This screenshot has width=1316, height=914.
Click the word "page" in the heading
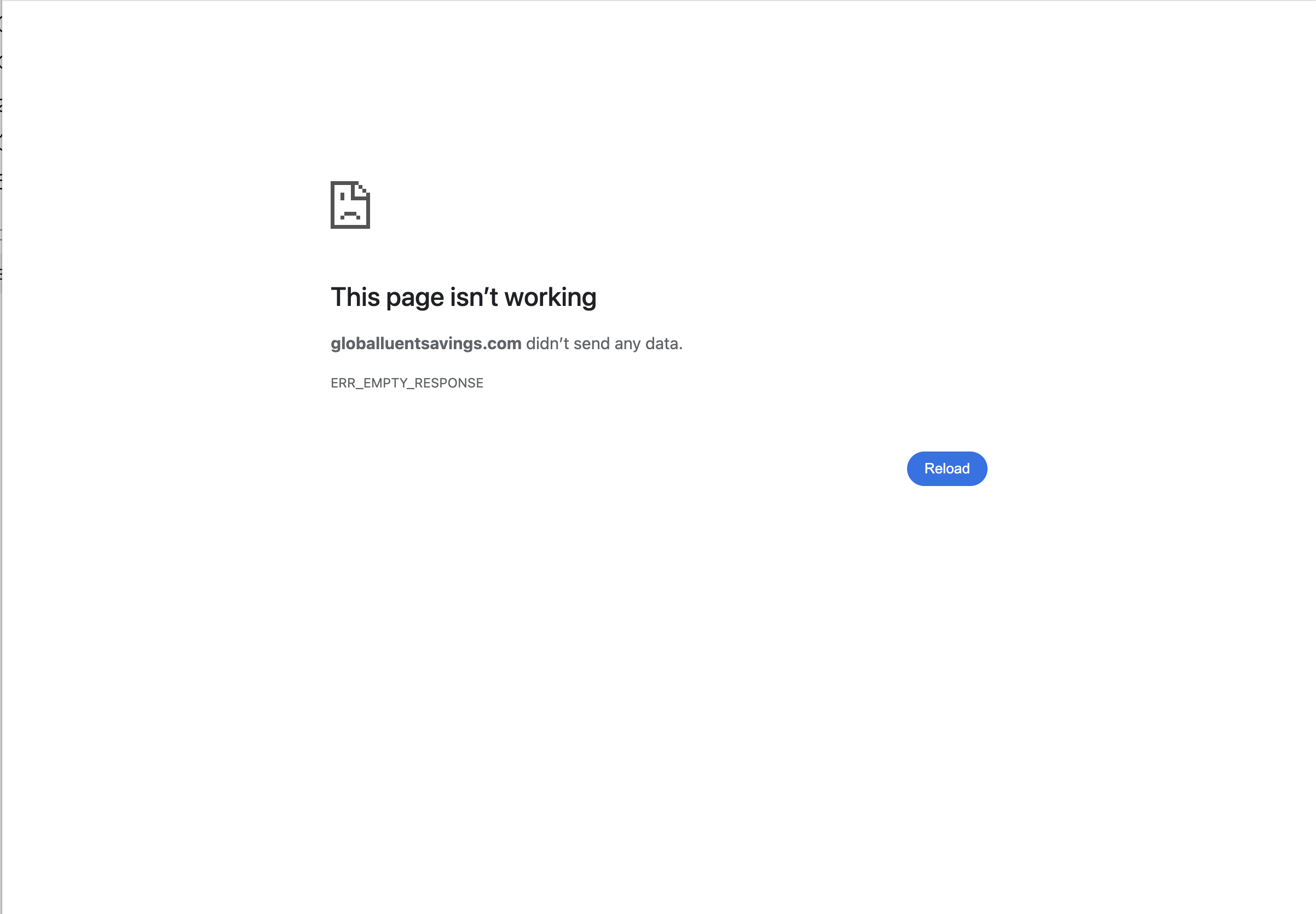pyautogui.click(x=415, y=299)
